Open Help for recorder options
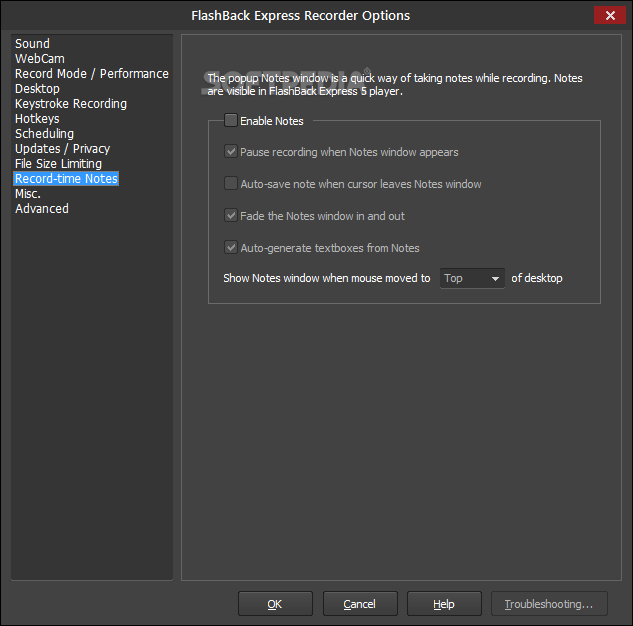This screenshot has height=626, width=633. point(444,604)
